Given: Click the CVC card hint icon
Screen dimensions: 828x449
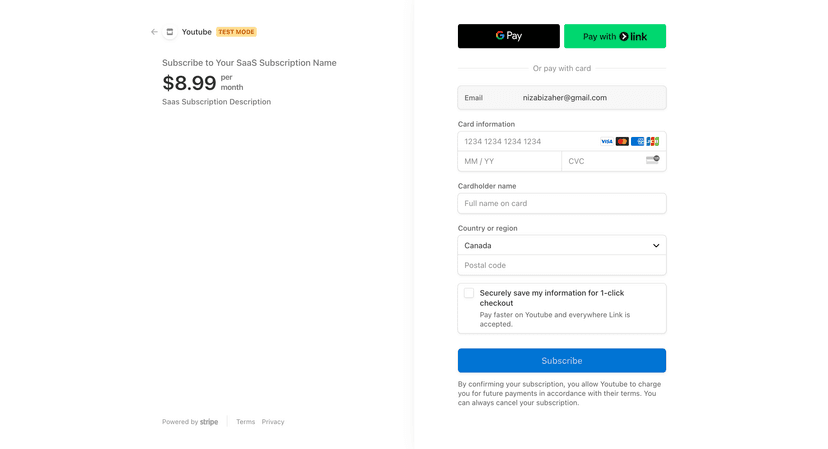Looking at the screenshot, I should tap(653, 160).
